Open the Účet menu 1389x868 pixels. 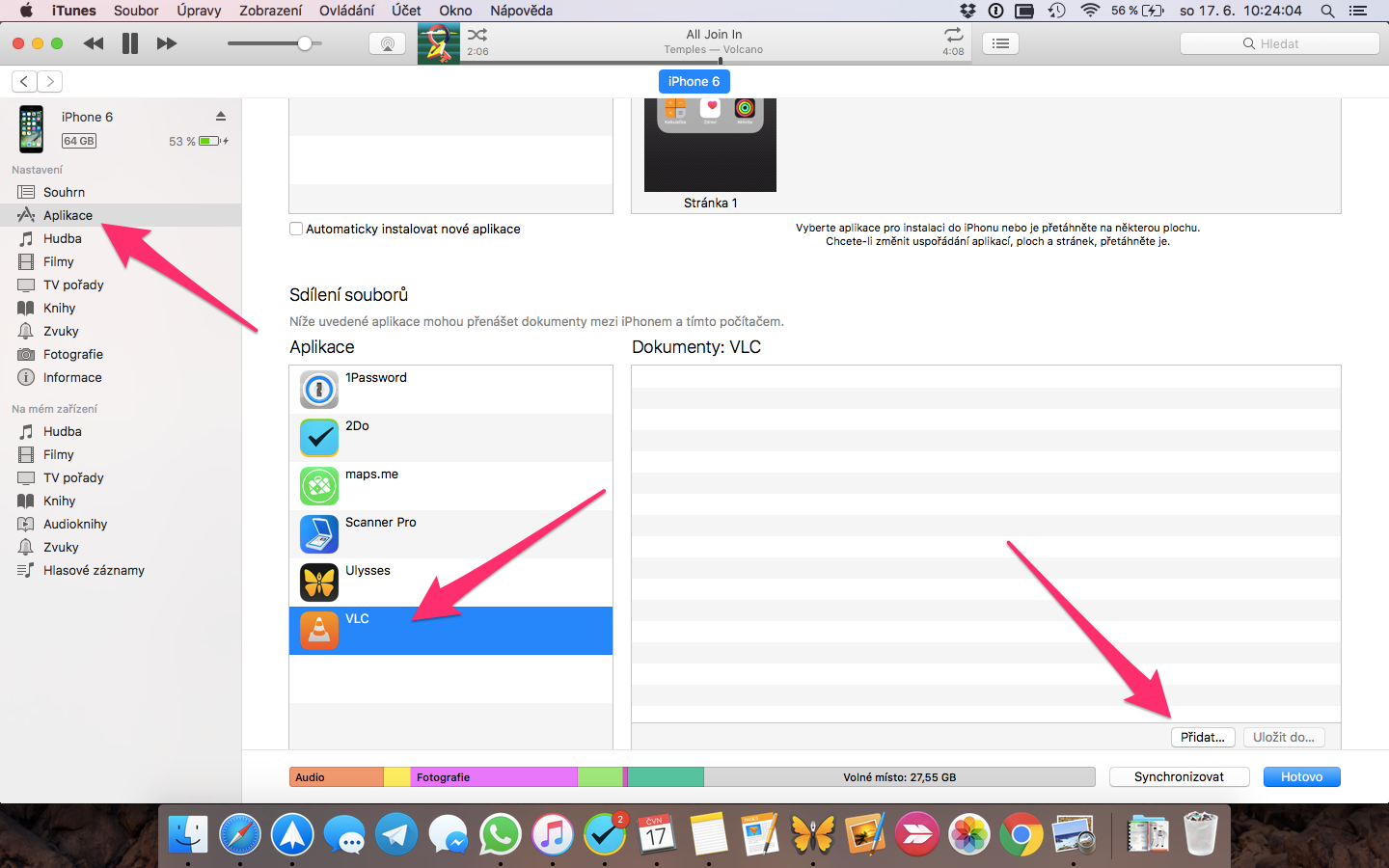click(x=405, y=11)
